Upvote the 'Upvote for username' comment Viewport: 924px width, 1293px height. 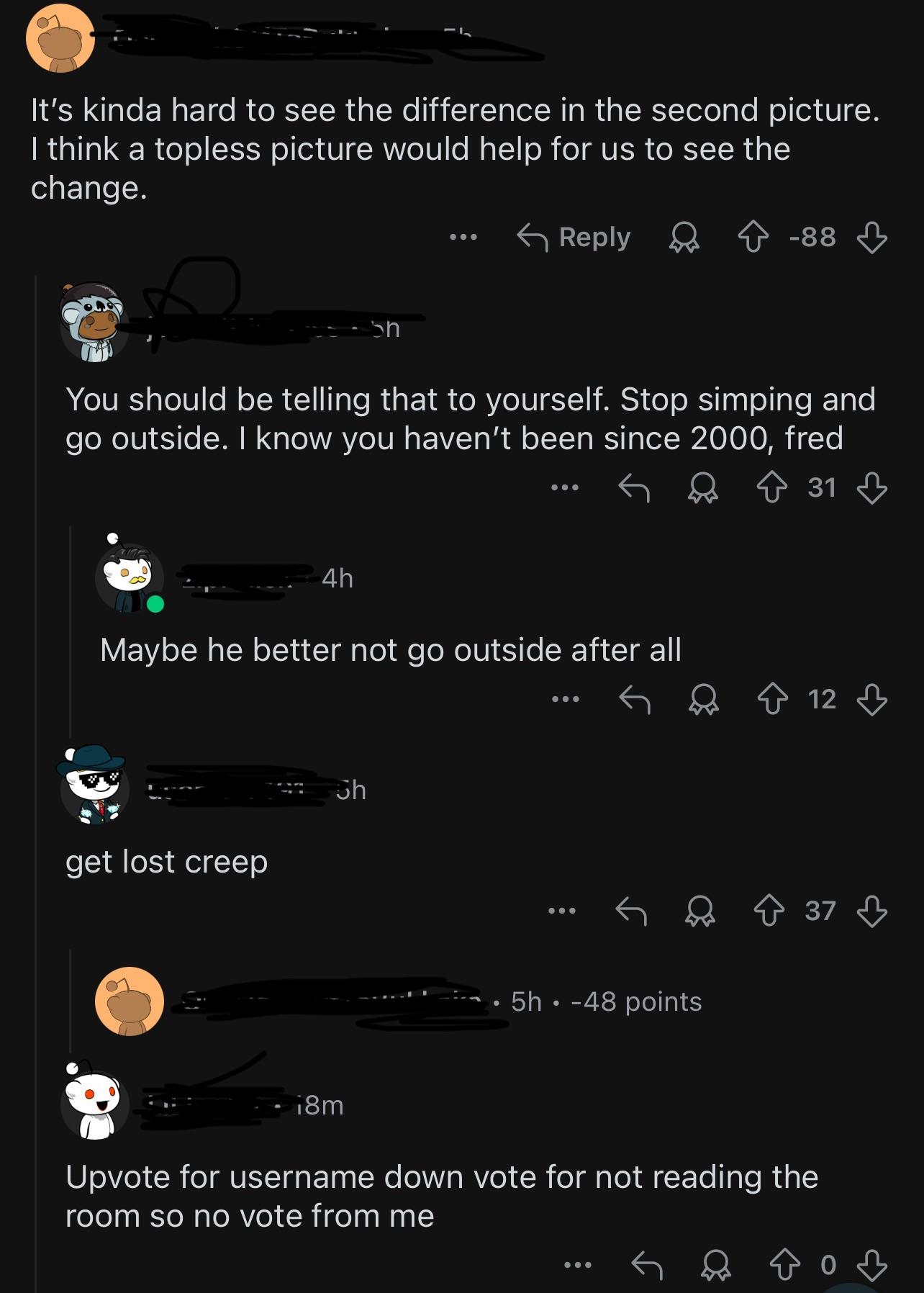[784, 1265]
